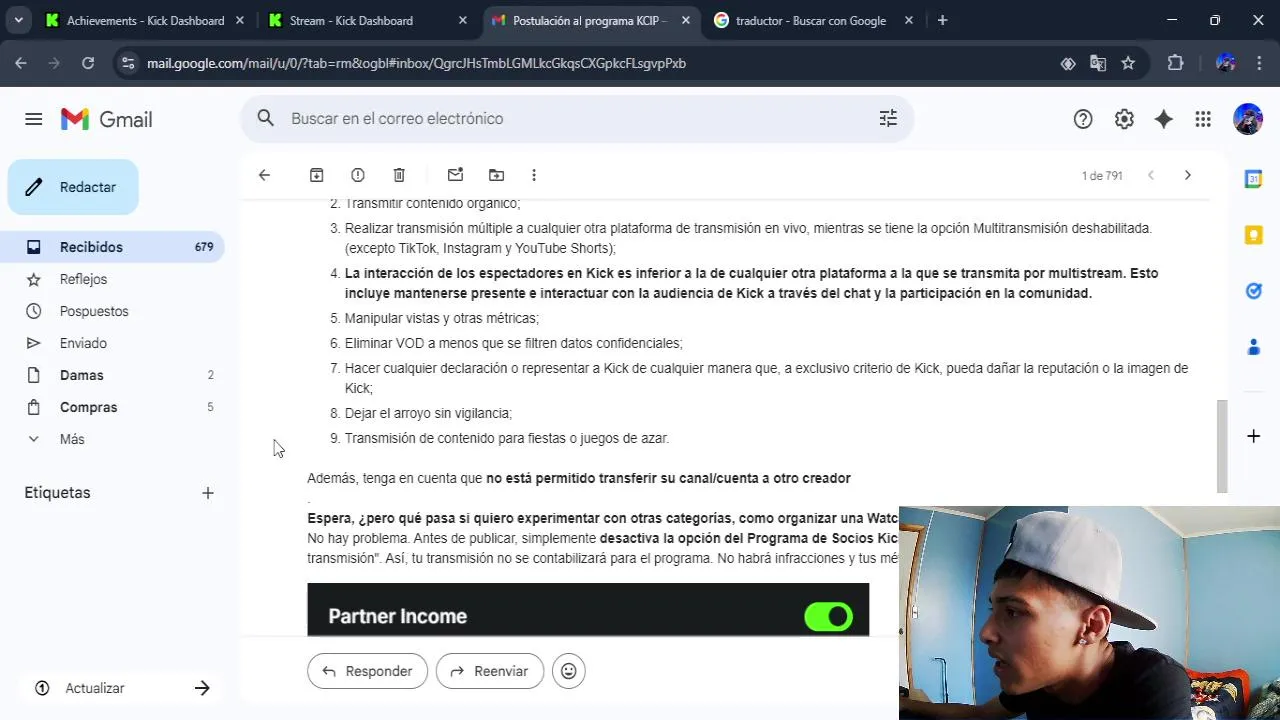The image size is (1280, 720).
Task: View site information icon
Action: [x=127, y=63]
